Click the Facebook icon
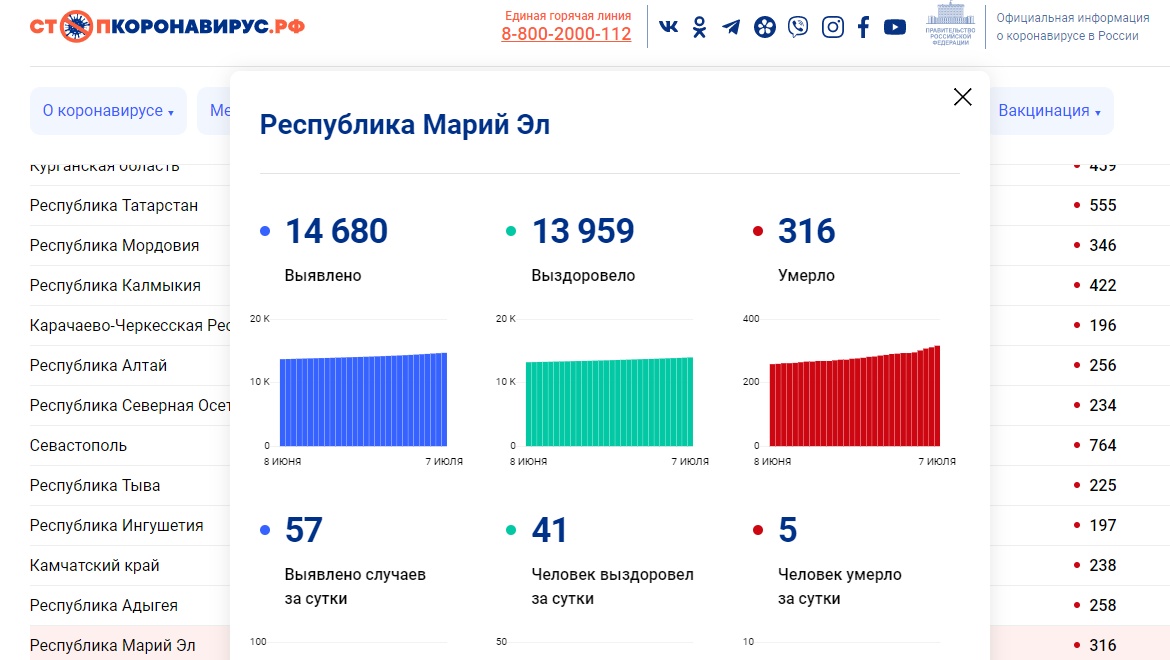1170x660 pixels. click(863, 27)
